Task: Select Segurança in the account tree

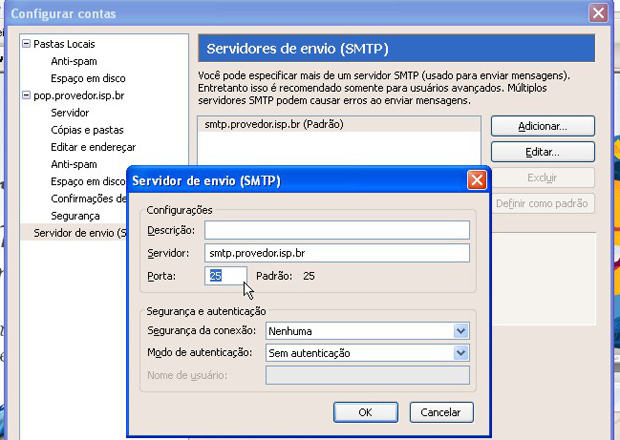Action: [x=75, y=216]
